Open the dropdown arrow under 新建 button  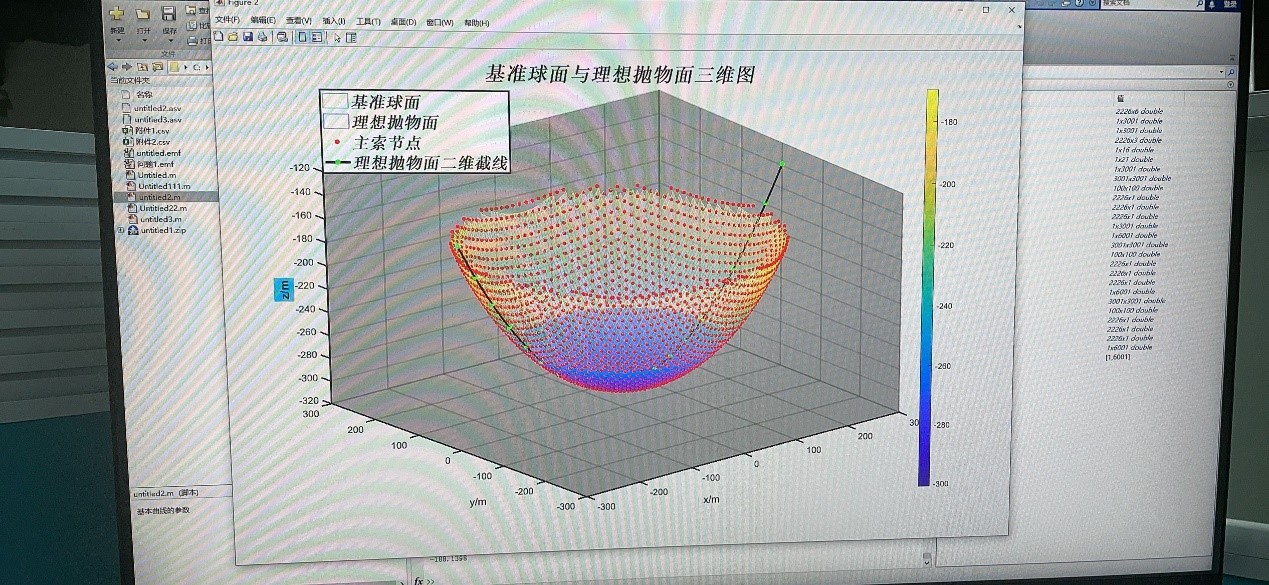117,41
